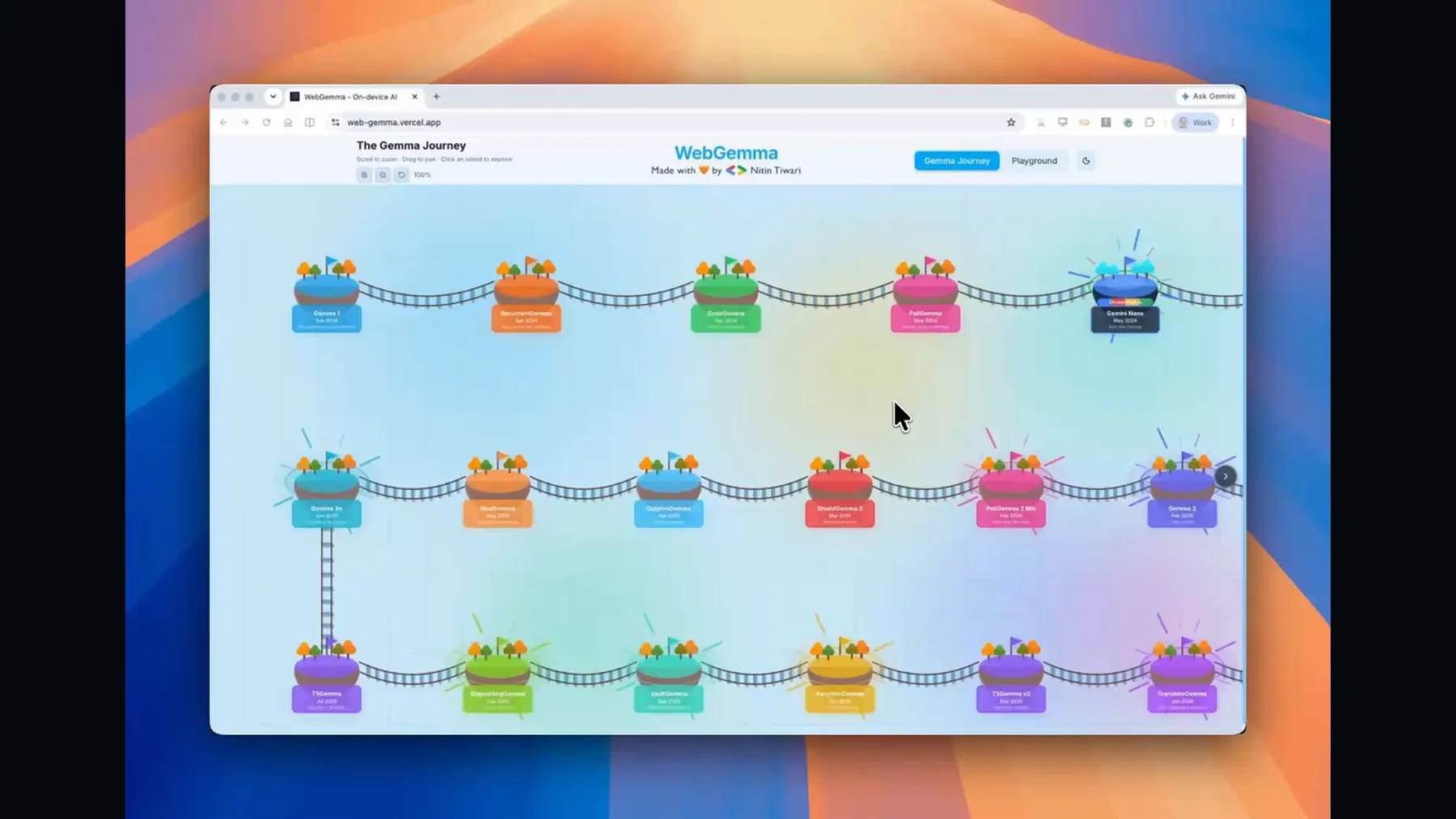Open the MedGemma island
Viewport: 1456px width, 819px height.
click(497, 491)
